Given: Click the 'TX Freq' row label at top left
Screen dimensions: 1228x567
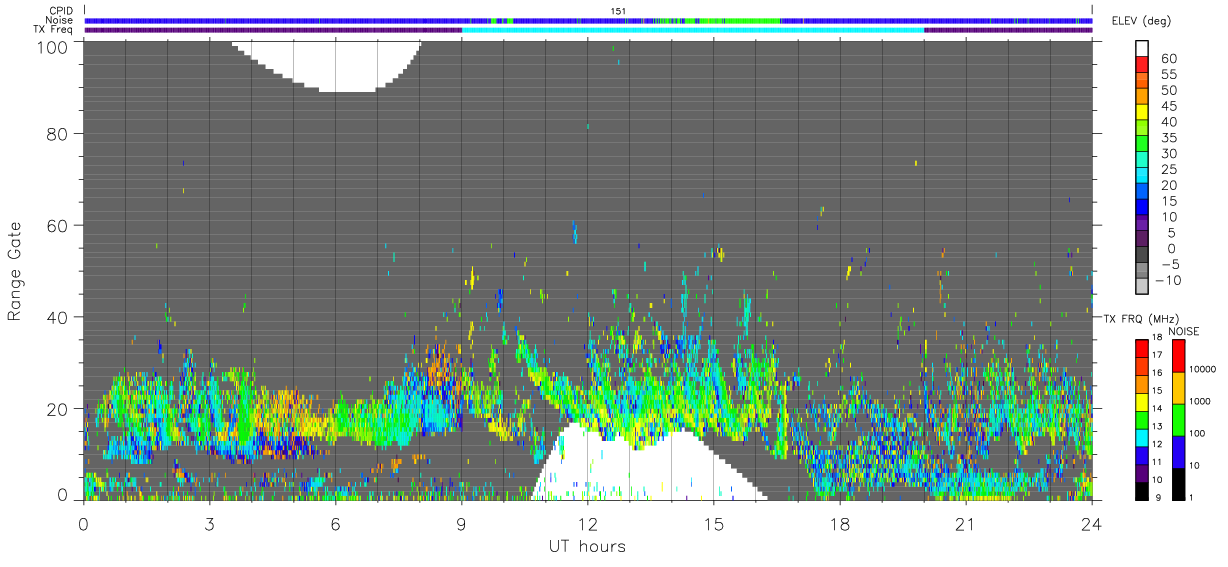Looking at the screenshot, I should pyautogui.click(x=54, y=30).
